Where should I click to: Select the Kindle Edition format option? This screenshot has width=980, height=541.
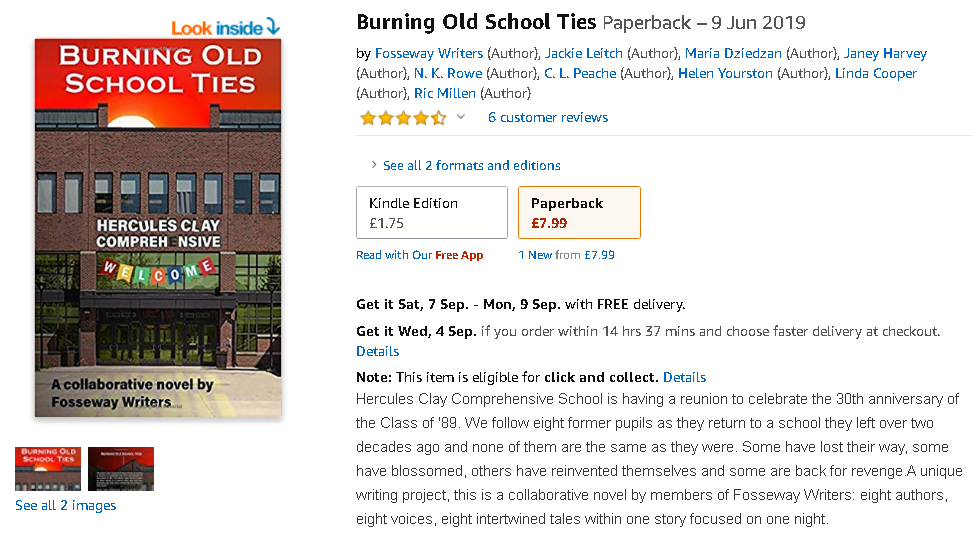(431, 212)
